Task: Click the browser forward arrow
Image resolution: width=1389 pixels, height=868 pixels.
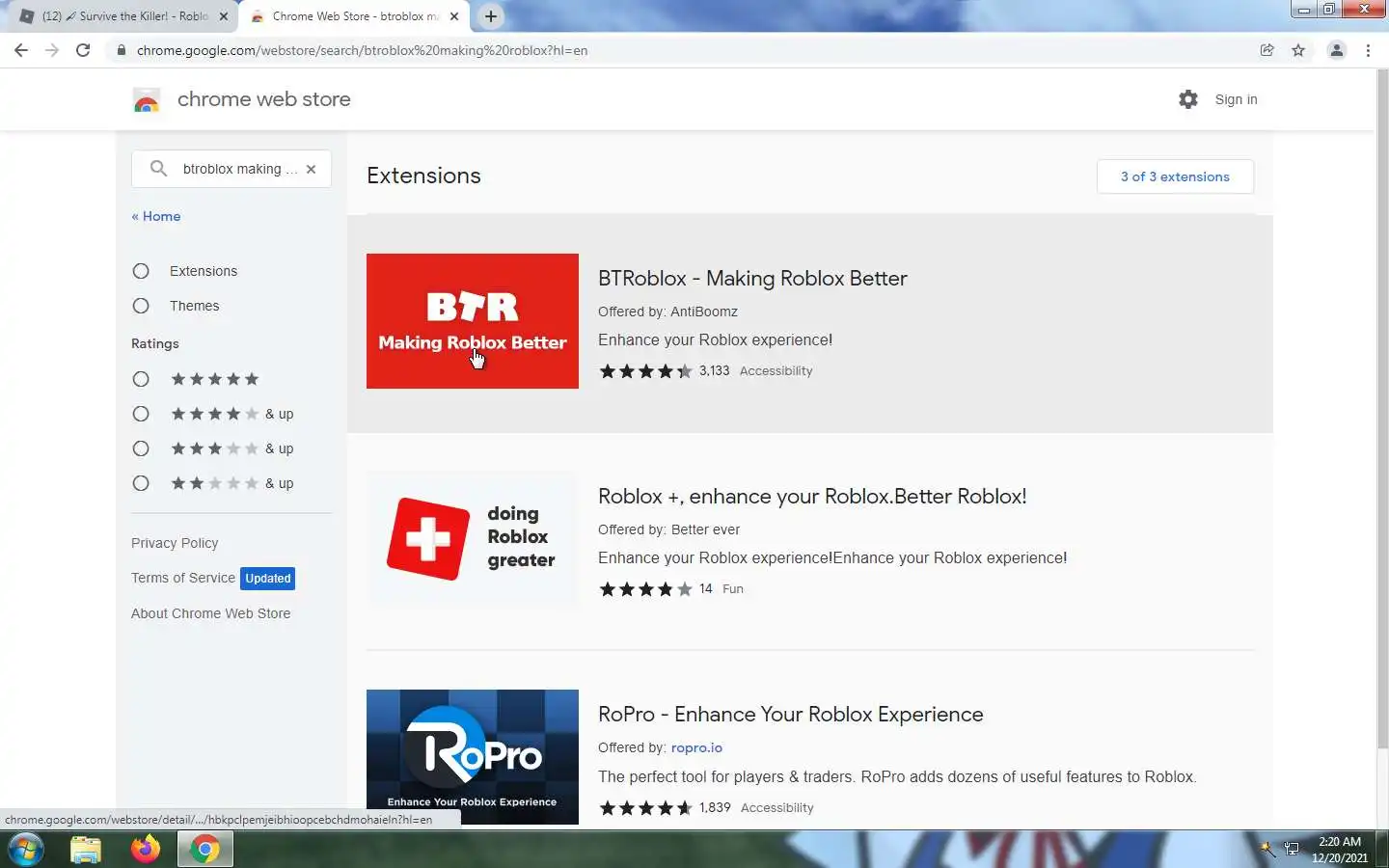Action: tap(52, 50)
